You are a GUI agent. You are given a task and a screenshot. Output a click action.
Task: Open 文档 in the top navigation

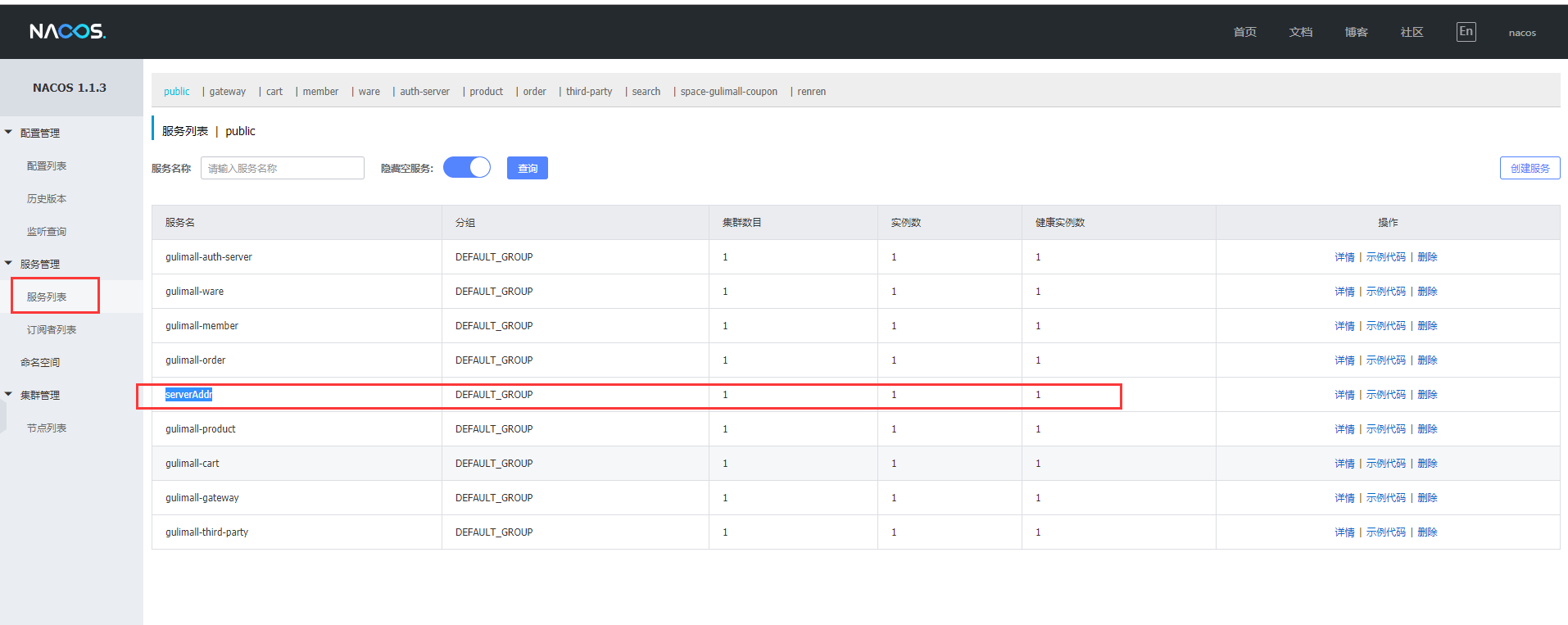[1300, 32]
